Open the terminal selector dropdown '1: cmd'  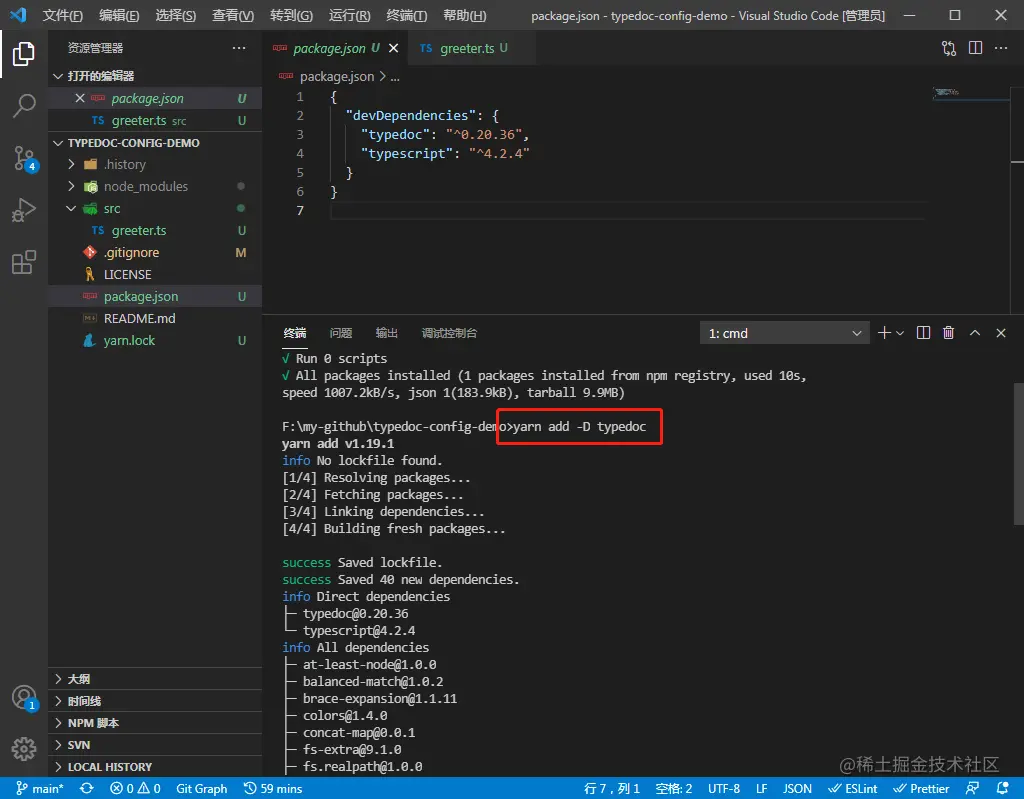coord(784,333)
